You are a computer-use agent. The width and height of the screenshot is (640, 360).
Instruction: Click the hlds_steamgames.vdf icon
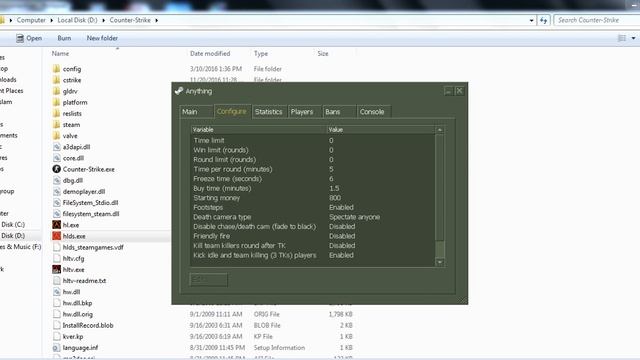coord(56,247)
